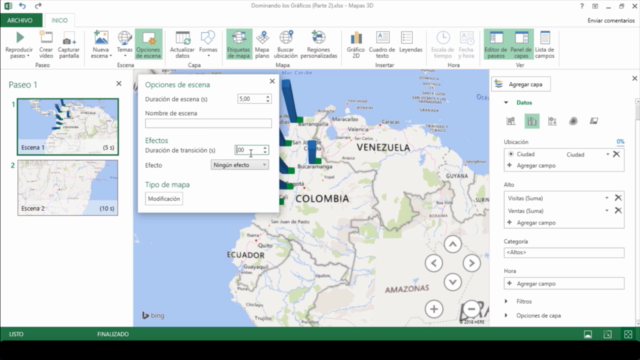This screenshot has width=640, height=360.
Task: Click Agregar capa button
Action: click(521, 84)
